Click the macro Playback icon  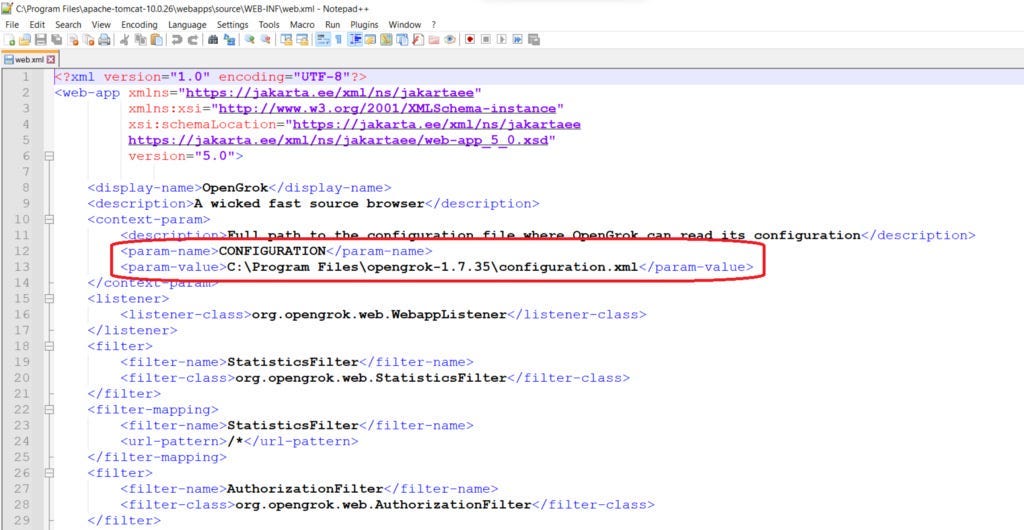pyautogui.click(x=501, y=40)
